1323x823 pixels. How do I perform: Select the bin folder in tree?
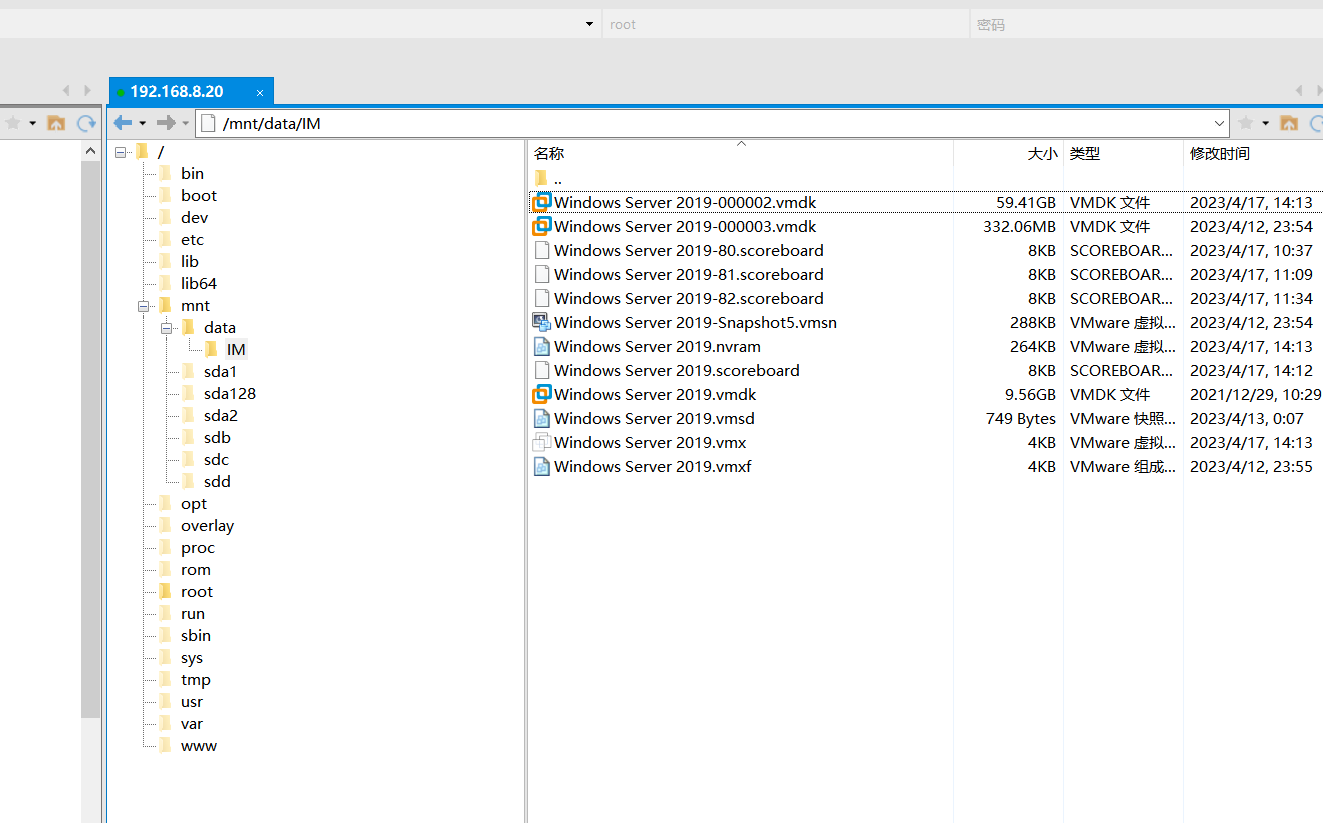(192, 174)
